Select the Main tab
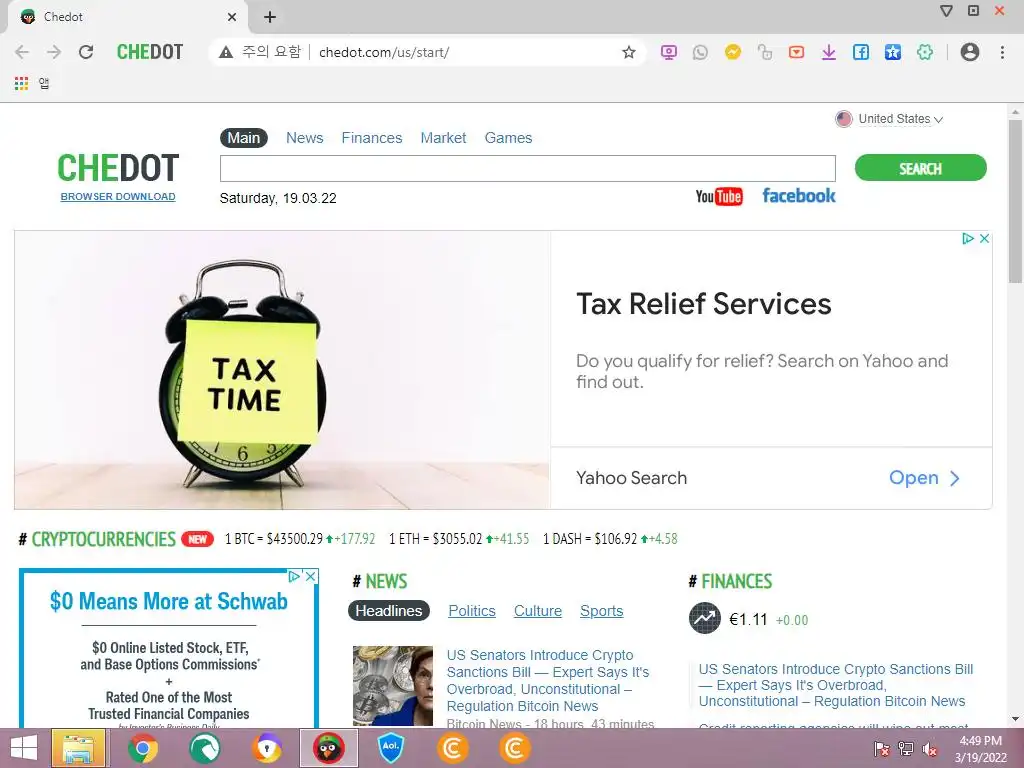 [244, 138]
